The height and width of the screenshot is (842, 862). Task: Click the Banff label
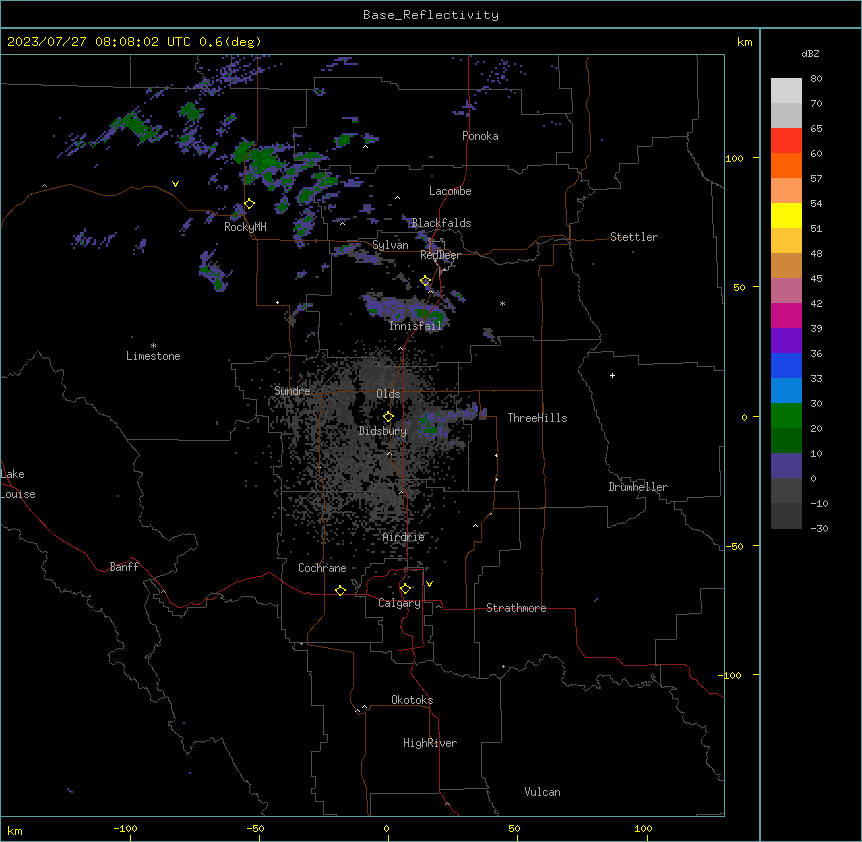pyautogui.click(x=124, y=567)
